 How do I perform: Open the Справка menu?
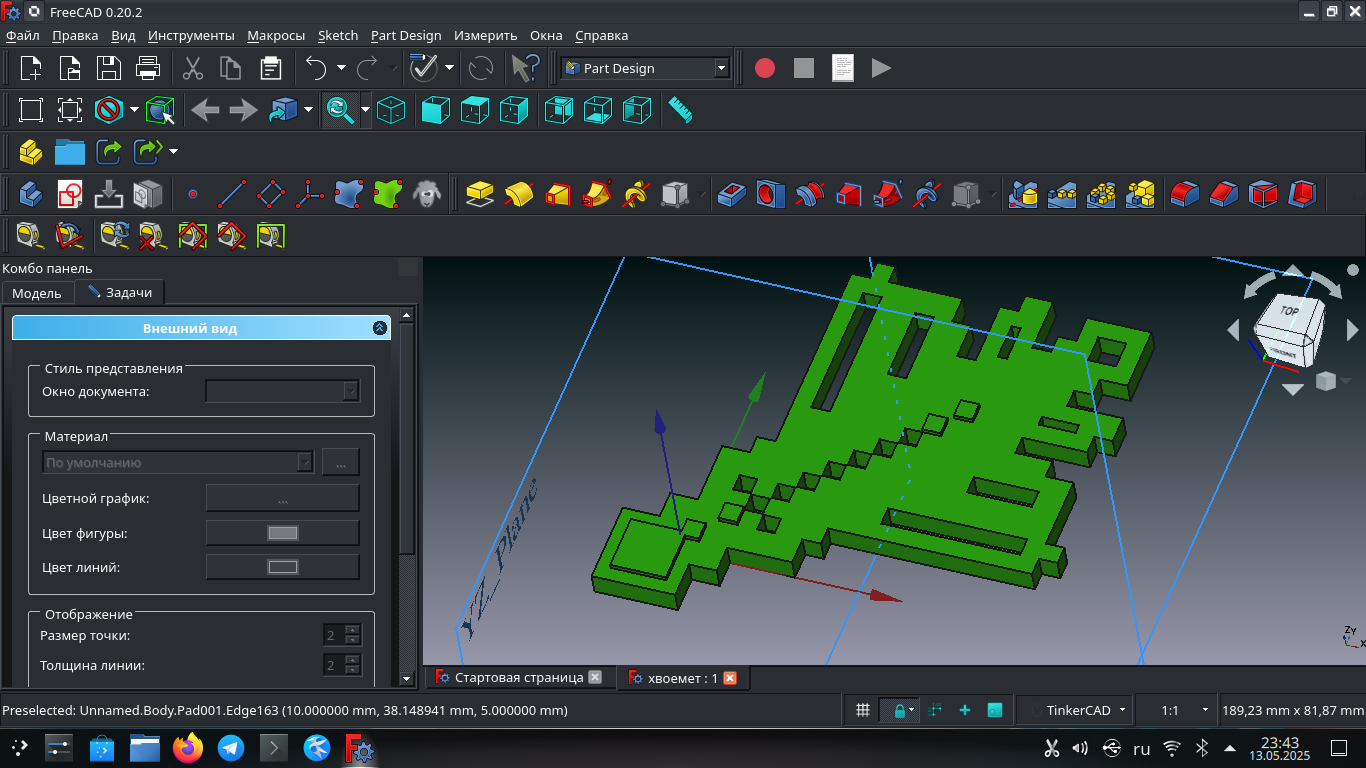pos(602,35)
